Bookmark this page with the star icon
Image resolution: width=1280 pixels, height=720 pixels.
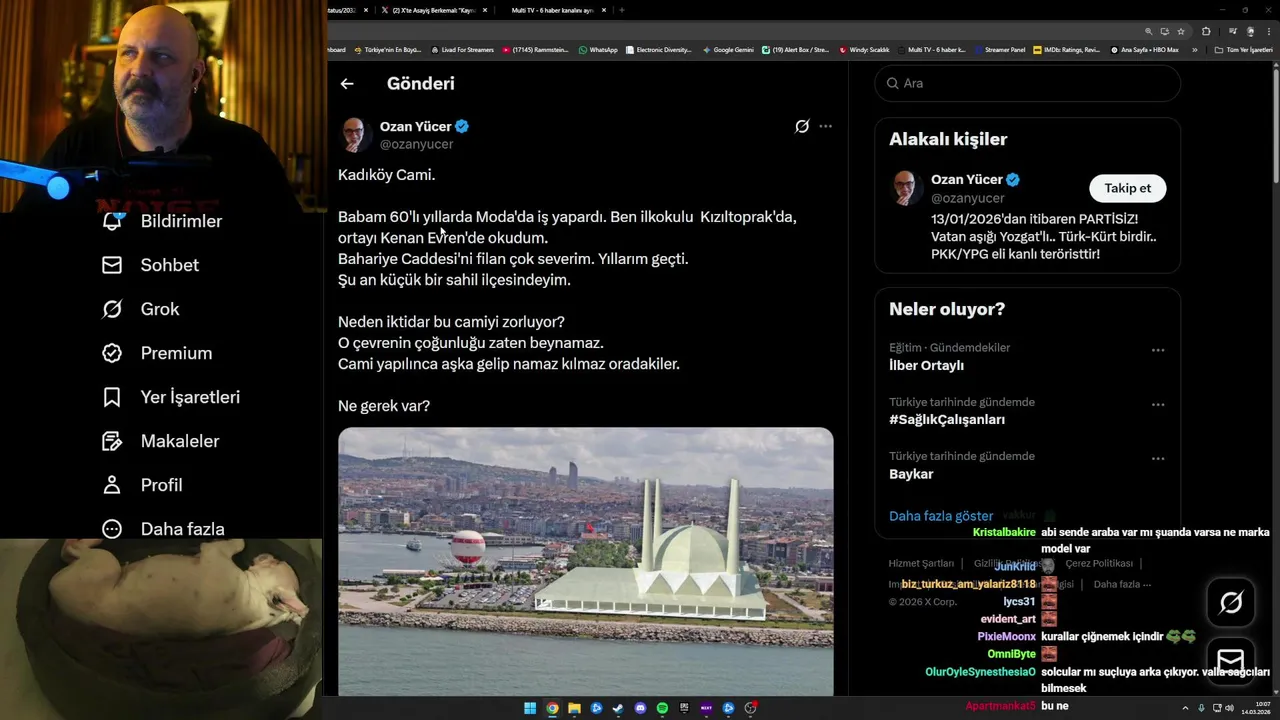pos(1181,31)
